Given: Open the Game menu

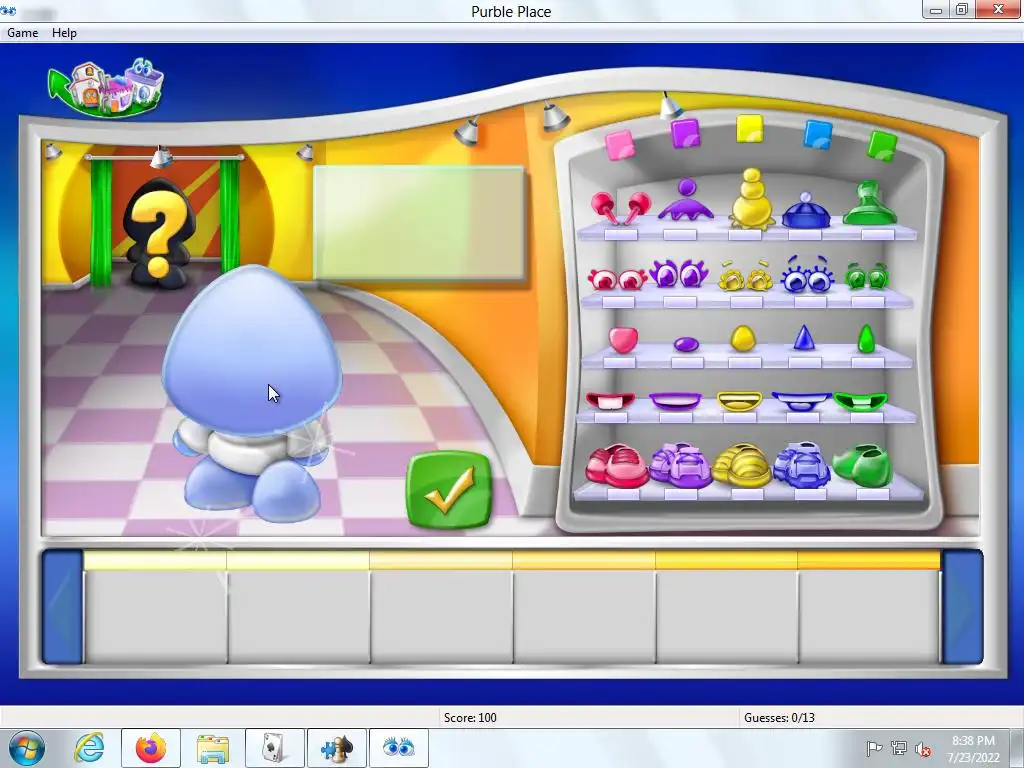Looking at the screenshot, I should click(22, 33).
